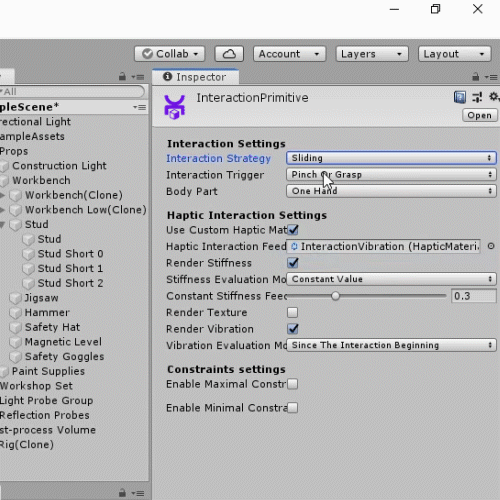Click the object picker circle for Haptic Interaction Feedback
Image resolution: width=500 pixels, height=500 pixels.
pyautogui.click(x=491, y=246)
